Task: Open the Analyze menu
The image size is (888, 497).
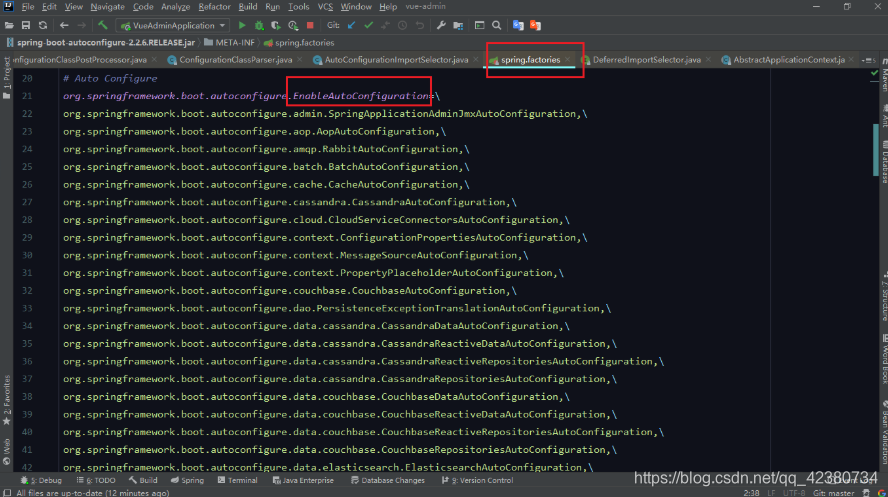Action: 176,7
